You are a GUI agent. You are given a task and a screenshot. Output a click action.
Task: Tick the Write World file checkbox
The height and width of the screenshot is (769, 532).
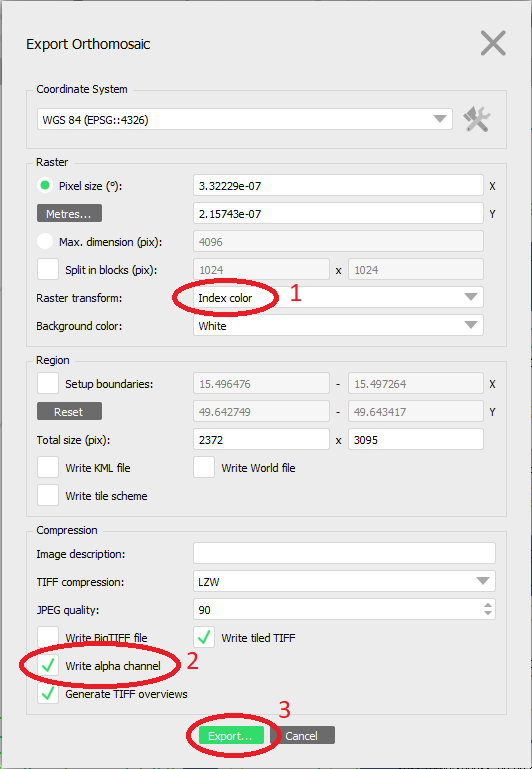[x=203, y=467]
